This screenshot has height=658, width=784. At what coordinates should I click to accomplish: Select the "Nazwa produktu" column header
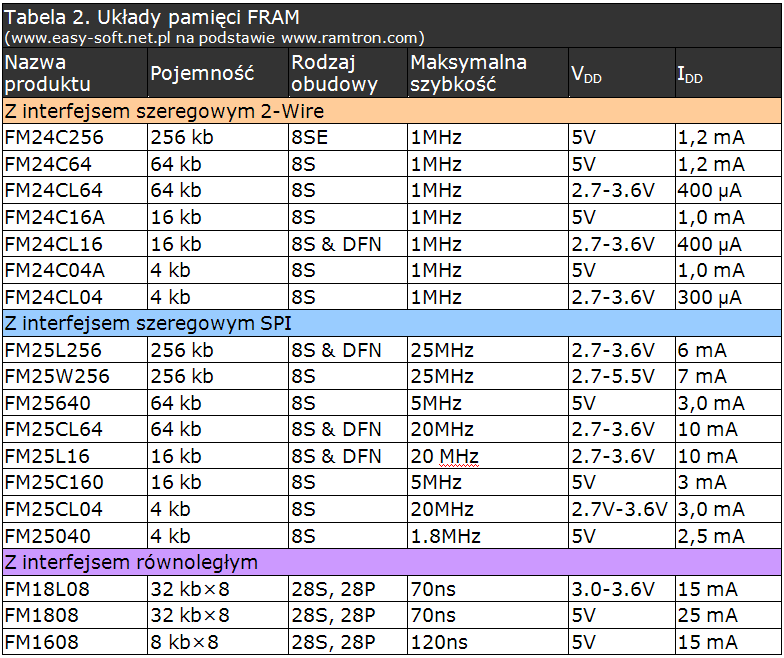74,73
